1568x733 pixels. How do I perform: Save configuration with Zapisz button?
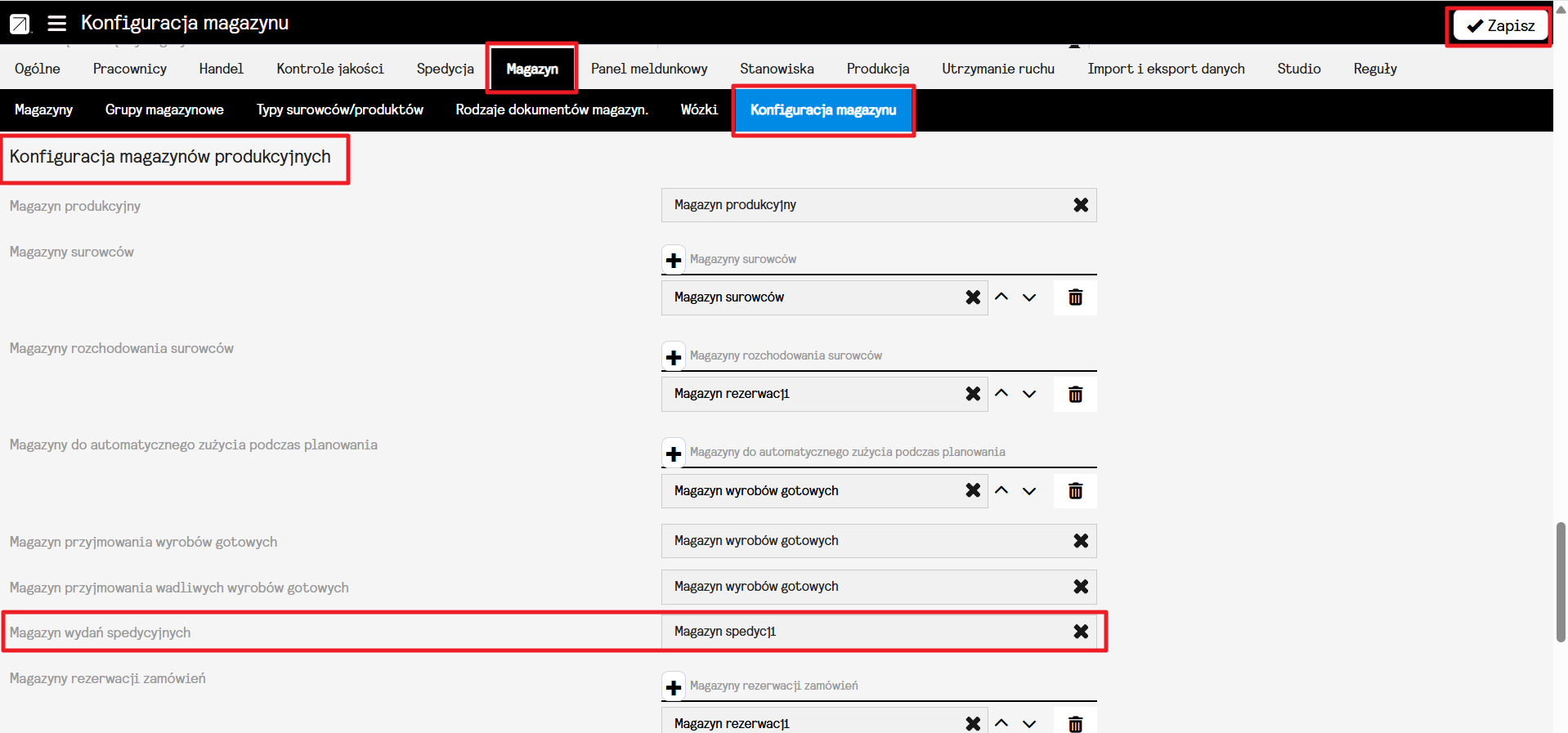tap(1500, 25)
